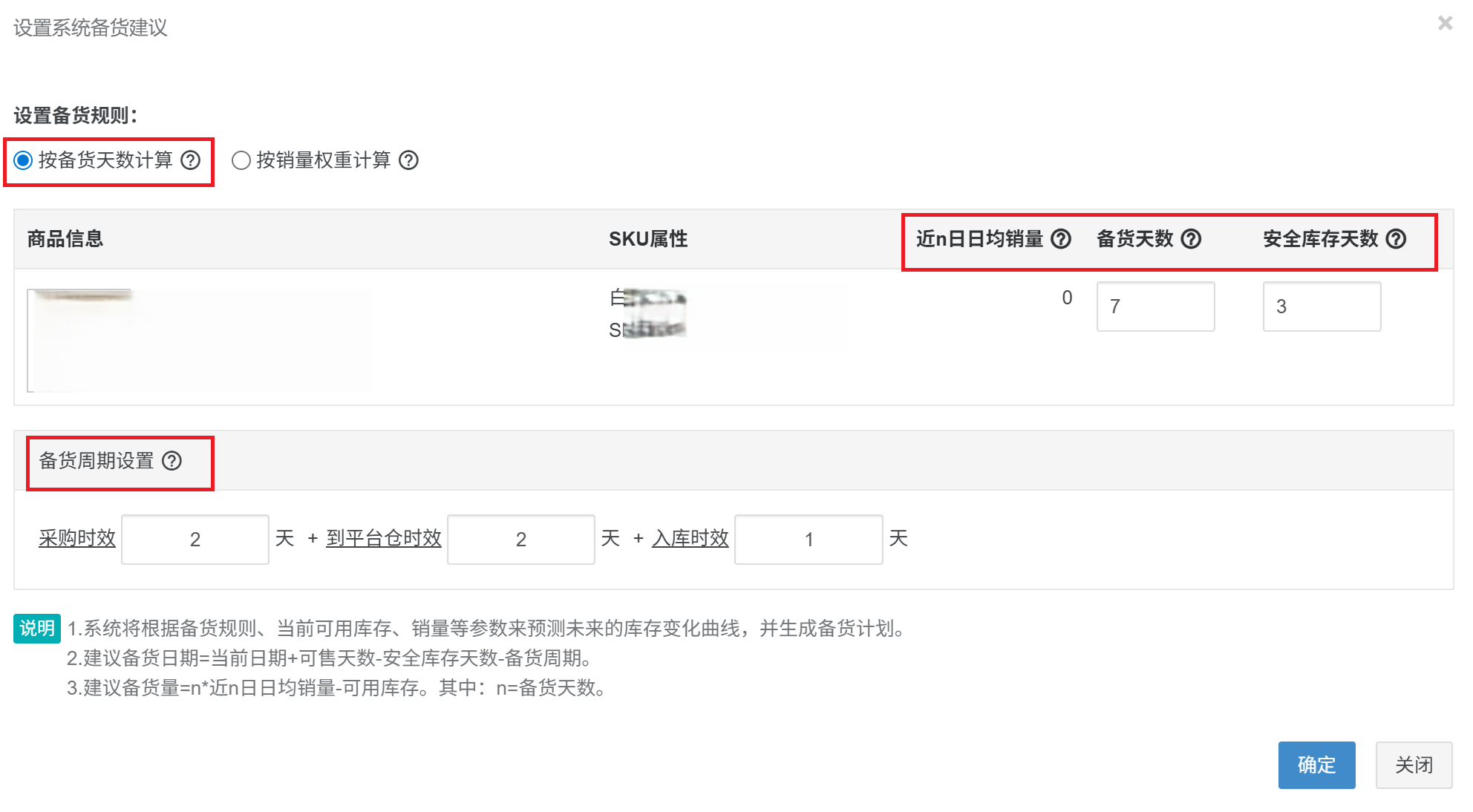
Task: Dismiss the dialog via 关闭 button
Action: tap(1414, 765)
